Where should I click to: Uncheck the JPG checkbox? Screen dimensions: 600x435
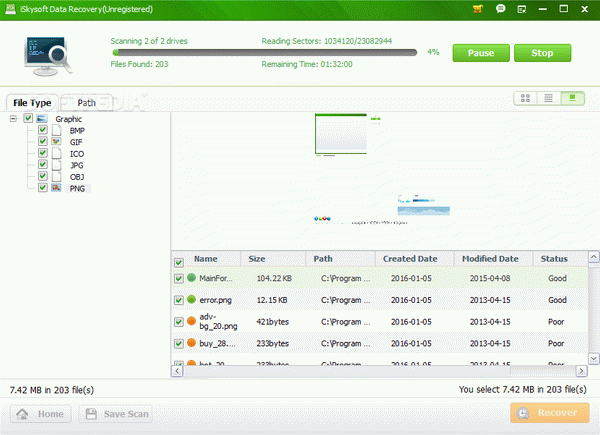click(43, 165)
